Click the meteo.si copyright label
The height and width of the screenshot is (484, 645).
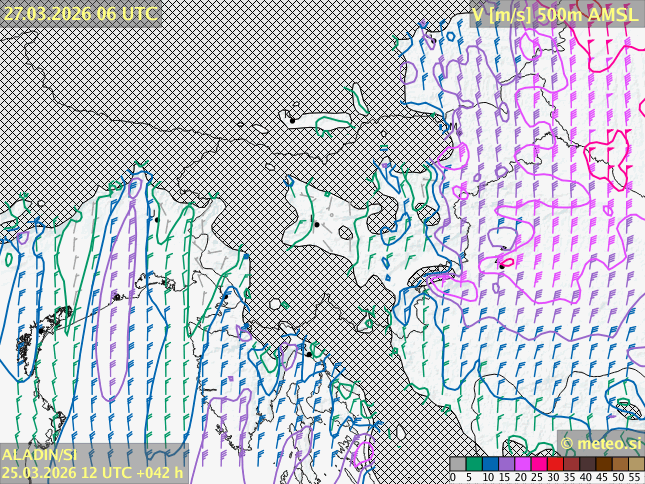click(600, 443)
